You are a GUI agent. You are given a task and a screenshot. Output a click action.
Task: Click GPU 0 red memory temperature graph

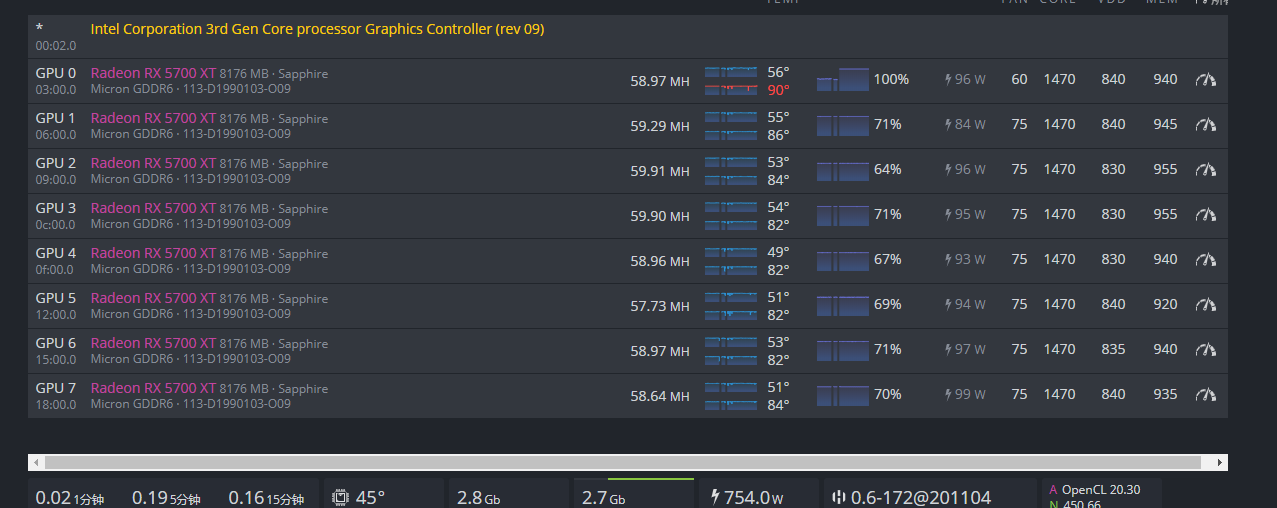coord(731,90)
